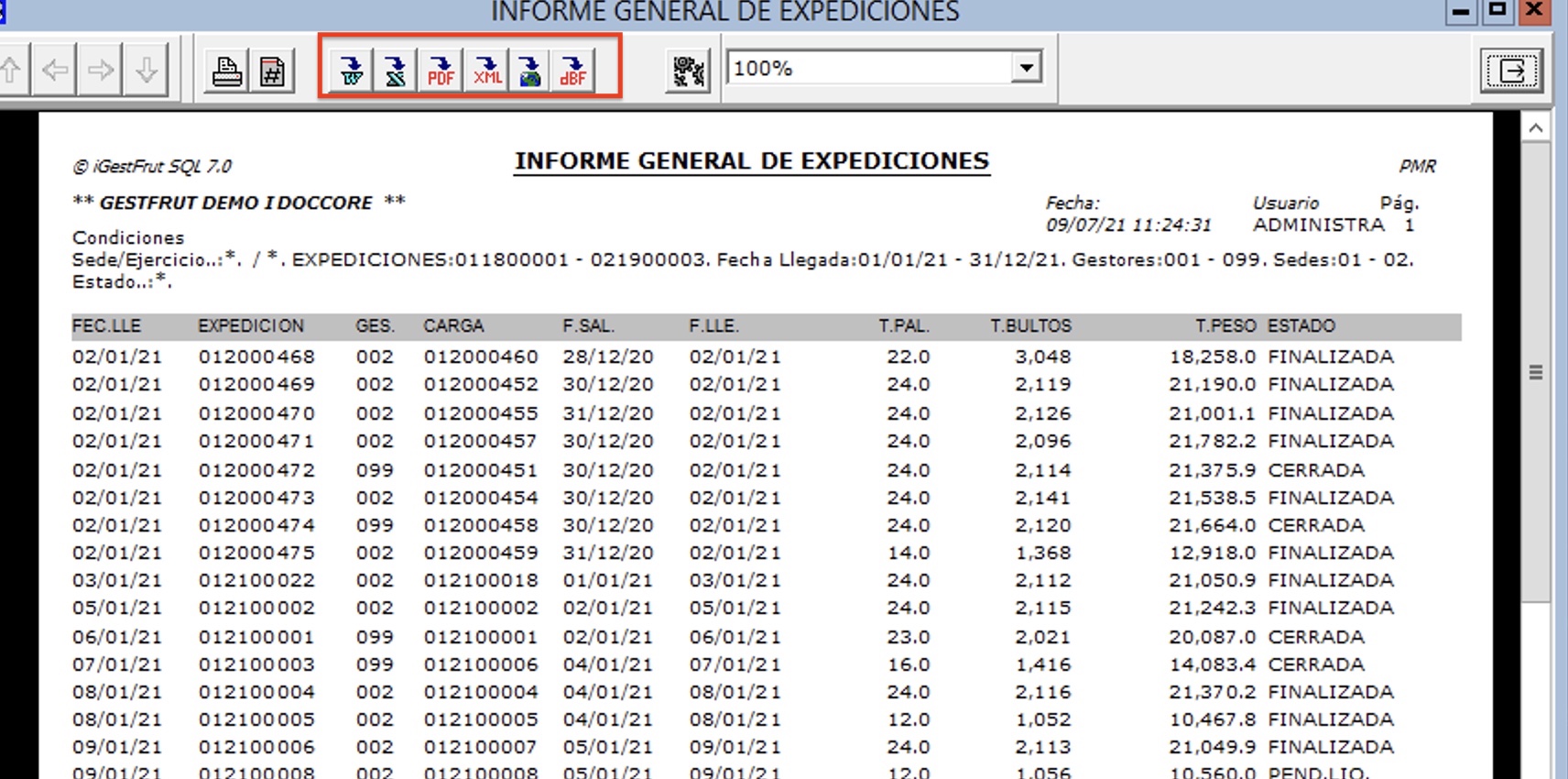Screen dimensions: 1568x779
Task: Maximize the report window
Action: pos(1497,10)
